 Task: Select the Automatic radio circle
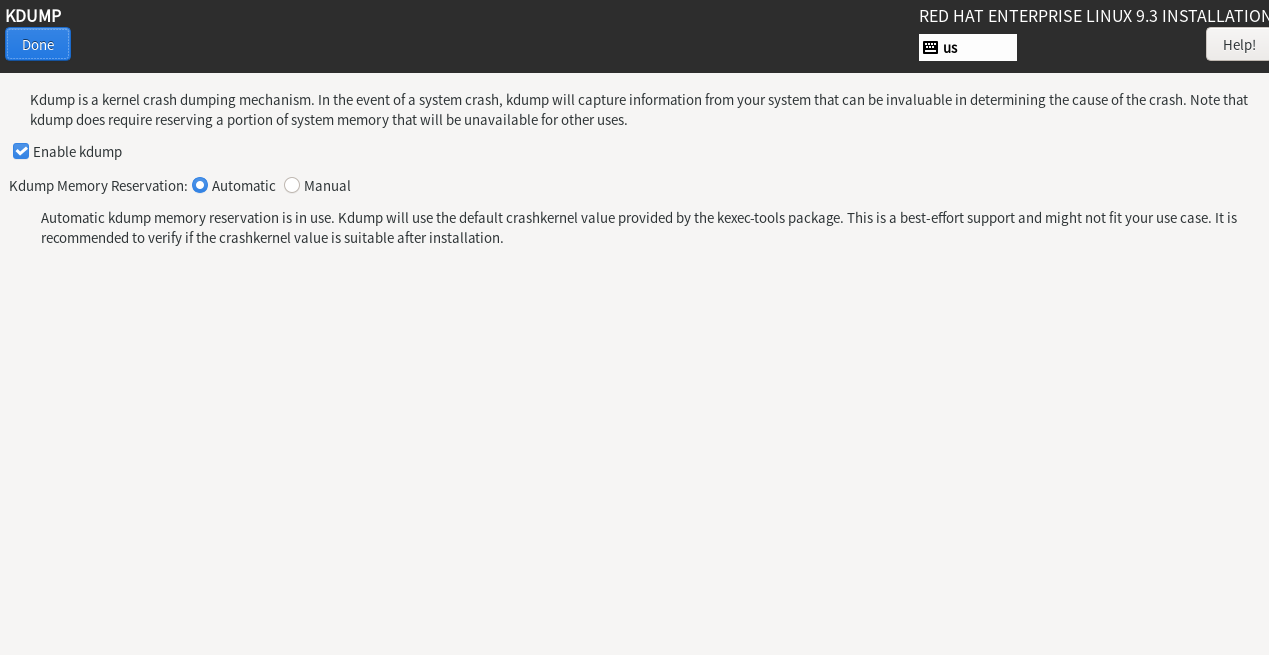200,185
